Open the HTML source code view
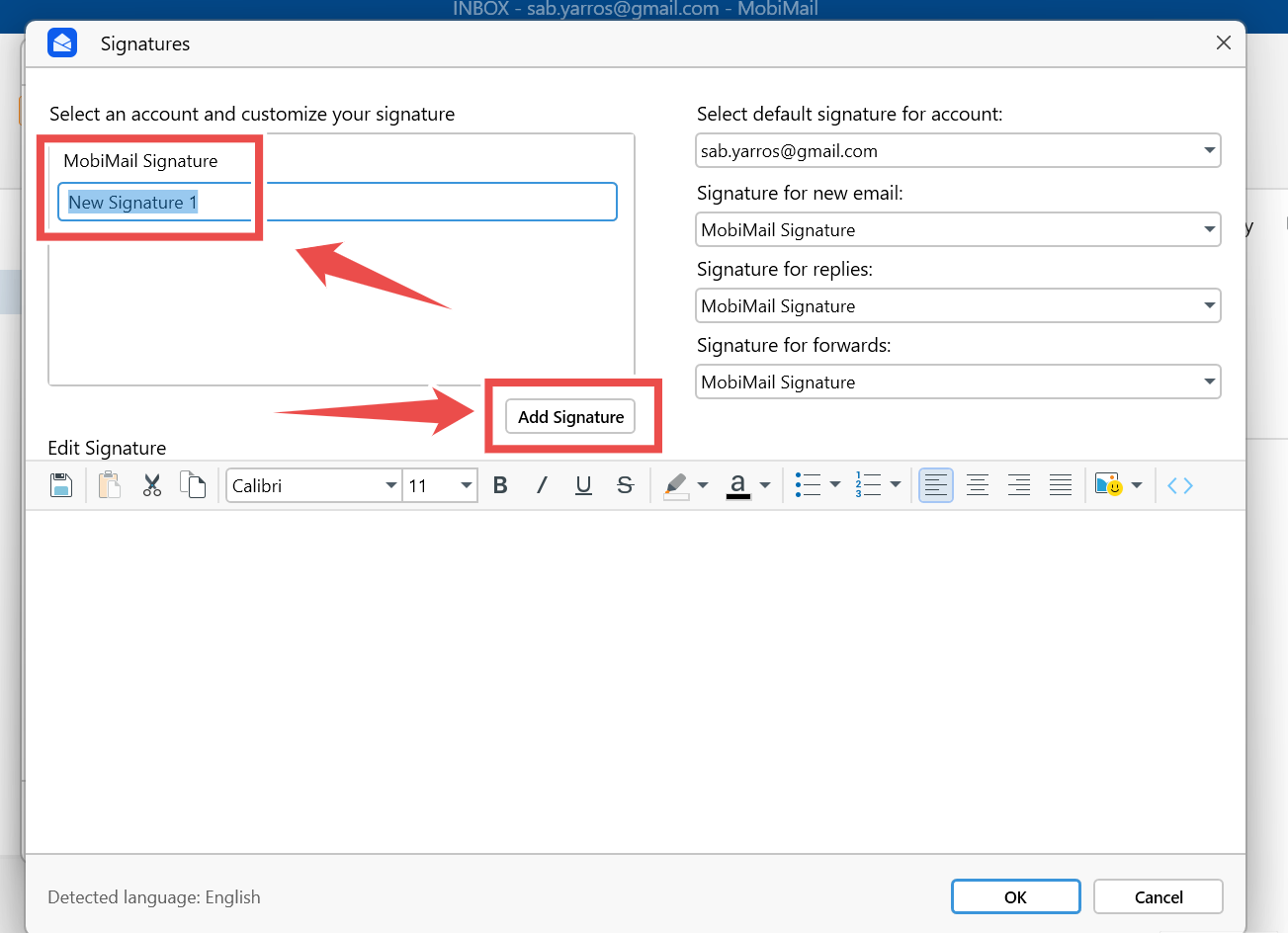This screenshot has height=933, width=1288. [1180, 485]
